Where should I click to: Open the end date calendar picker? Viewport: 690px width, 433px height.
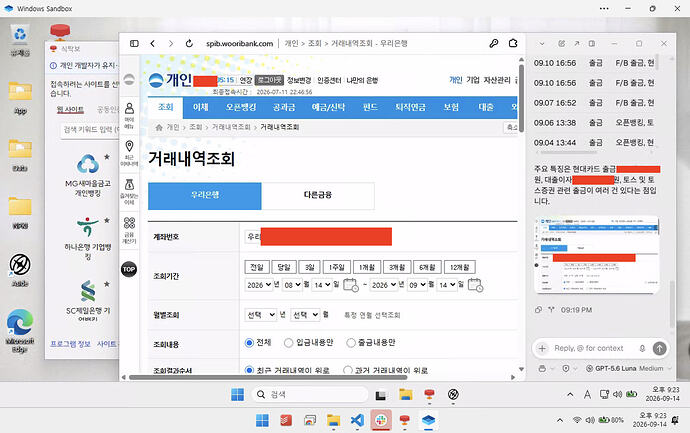point(475,285)
